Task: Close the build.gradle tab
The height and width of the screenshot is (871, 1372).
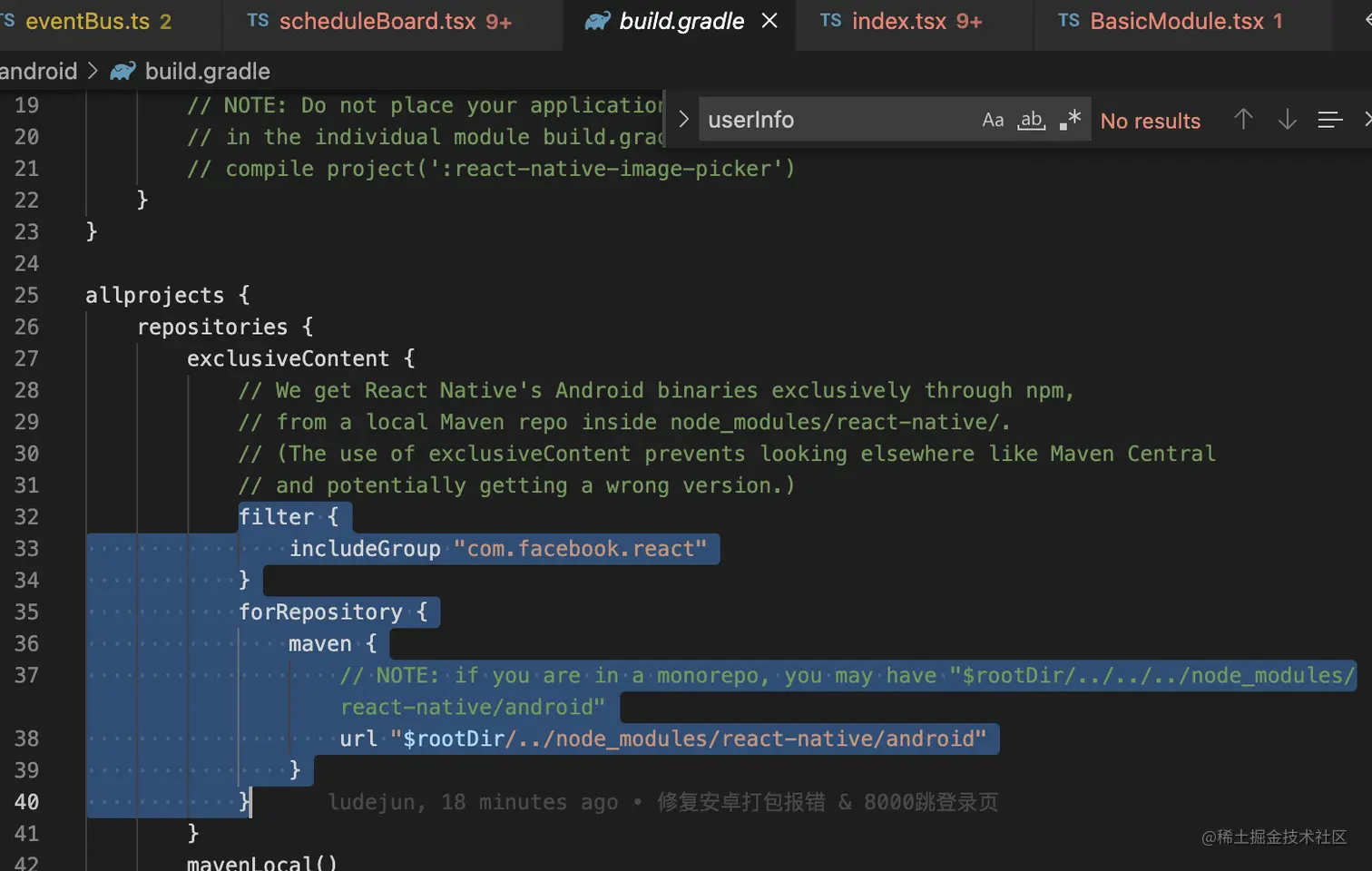Action: click(769, 20)
